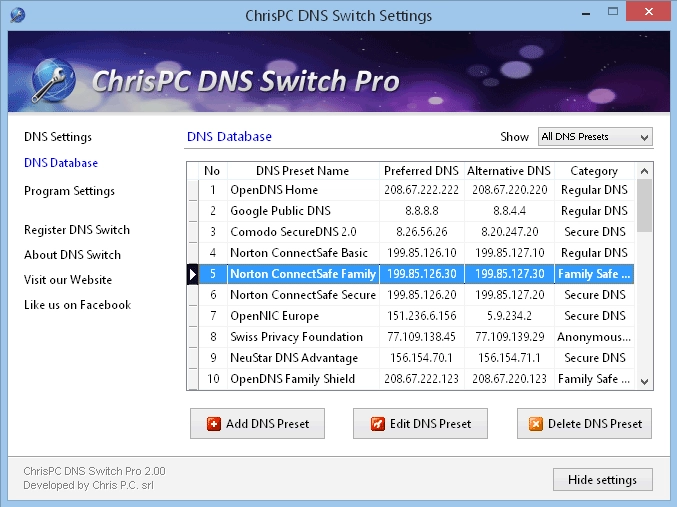
Task: Click the red plus icon on Add DNS Preset
Action: pos(214,424)
